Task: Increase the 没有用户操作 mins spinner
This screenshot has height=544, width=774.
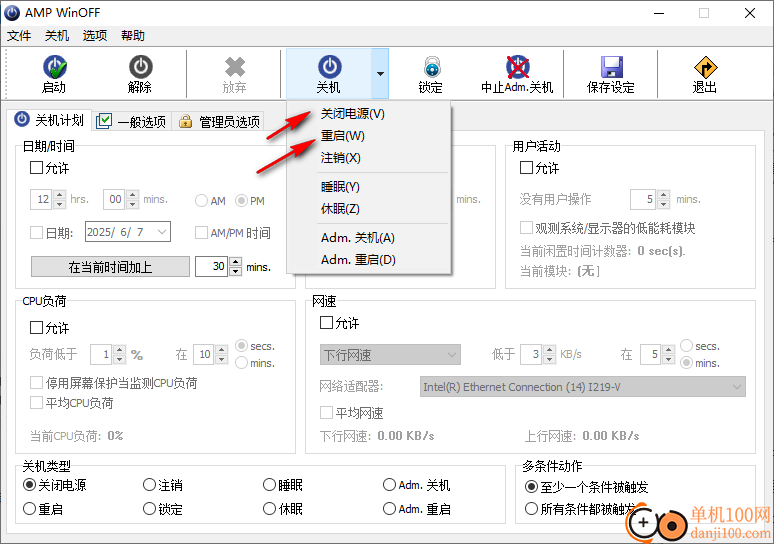Action: click(x=663, y=194)
